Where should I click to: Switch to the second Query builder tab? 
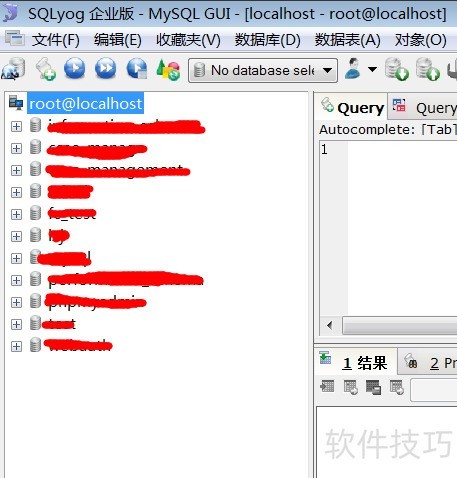pos(423,107)
